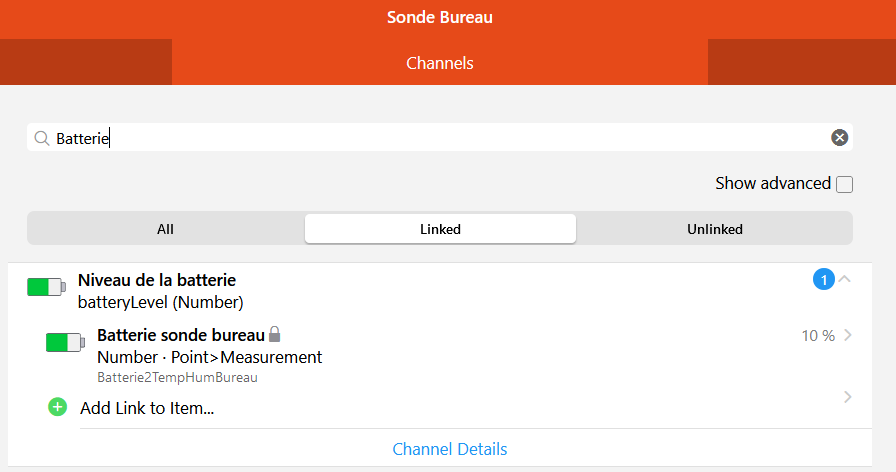Switch to the All filter tab
Screen dimensions: 896x472
pyautogui.click(x=165, y=229)
